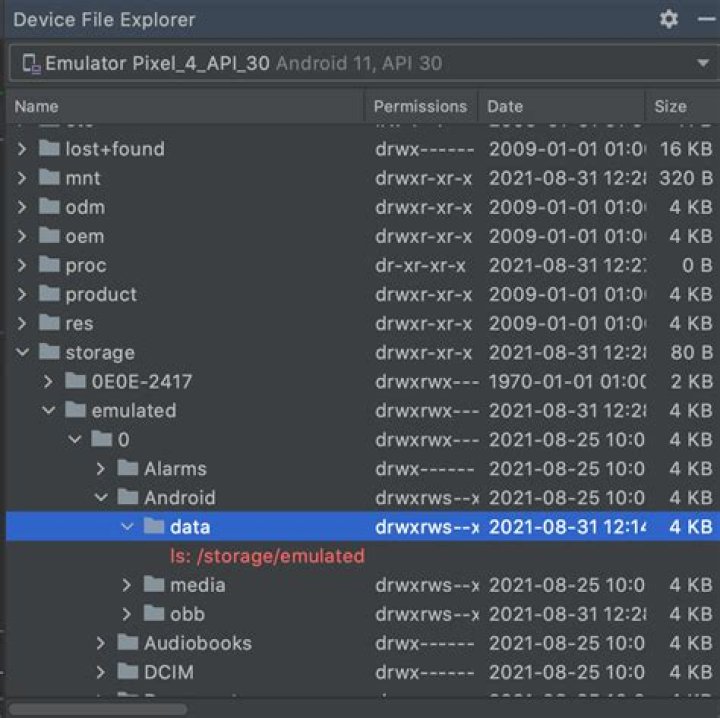Screen dimensions: 720x718
Task: Click the mnt folder icon
Action: [x=50, y=178]
